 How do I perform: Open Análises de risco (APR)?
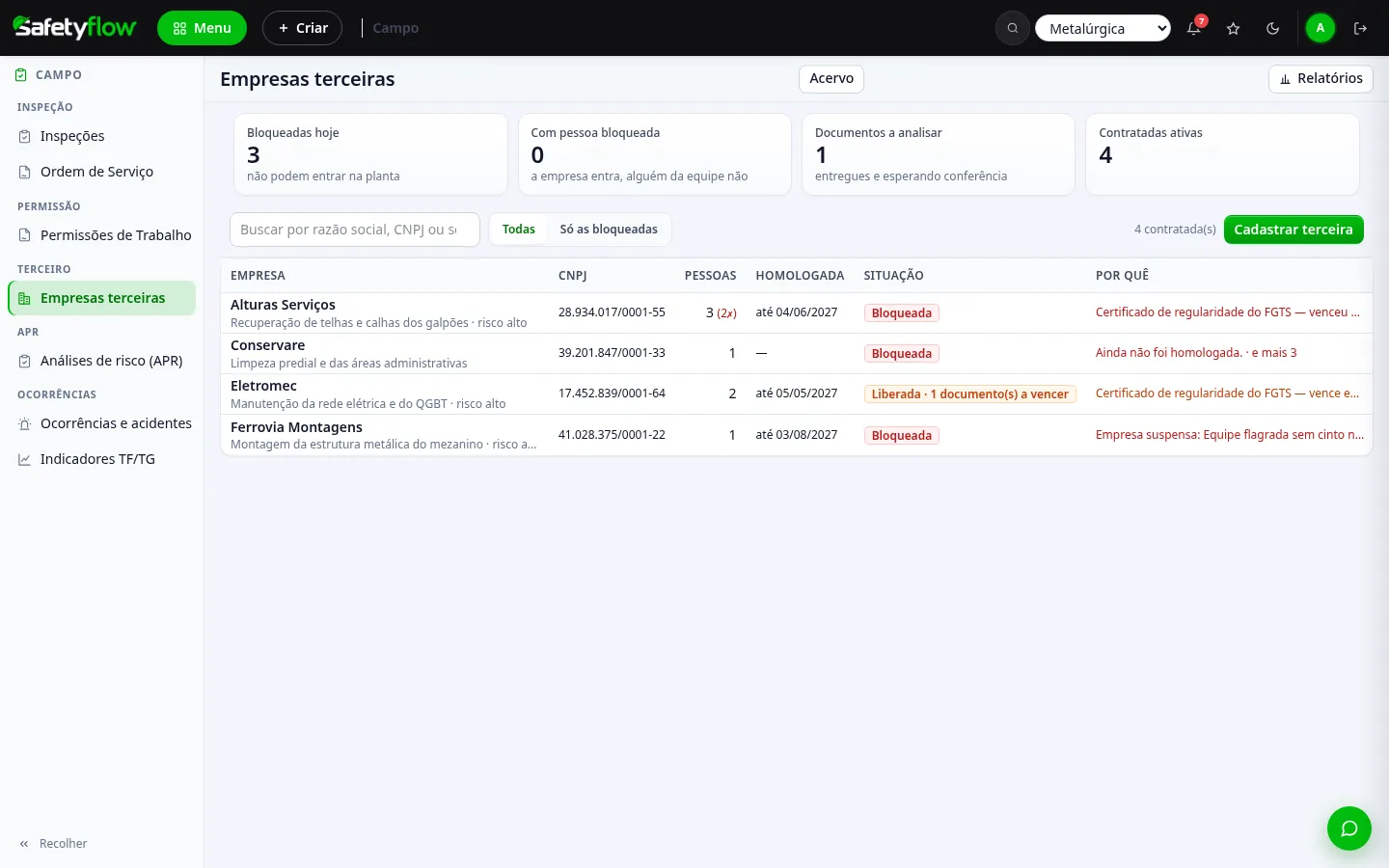point(102,361)
